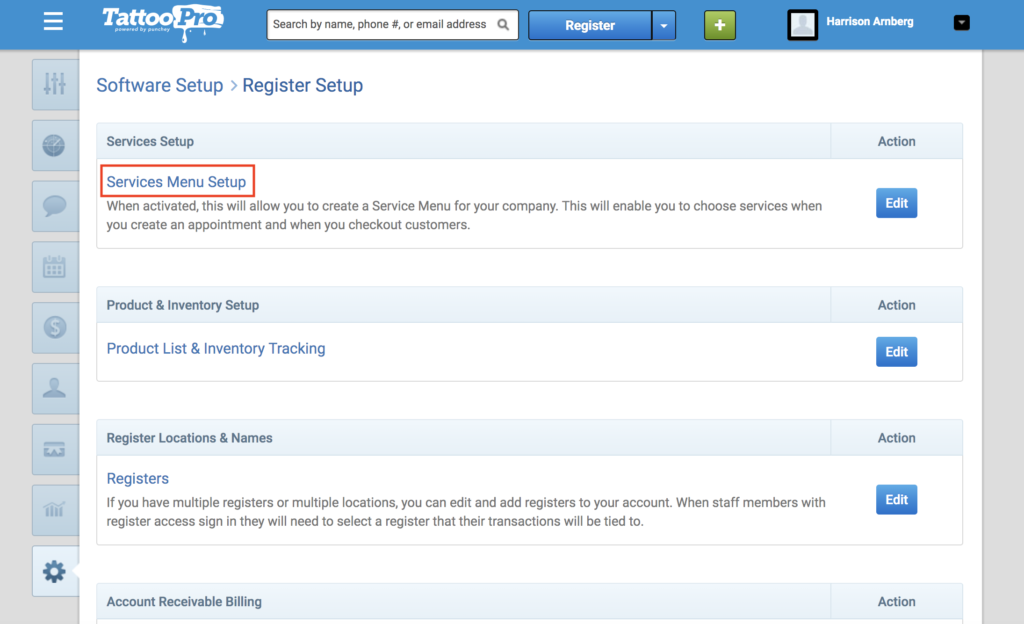The image size is (1024, 624).
Task: Open the person clients sidebar icon
Action: tap(55, 388)
